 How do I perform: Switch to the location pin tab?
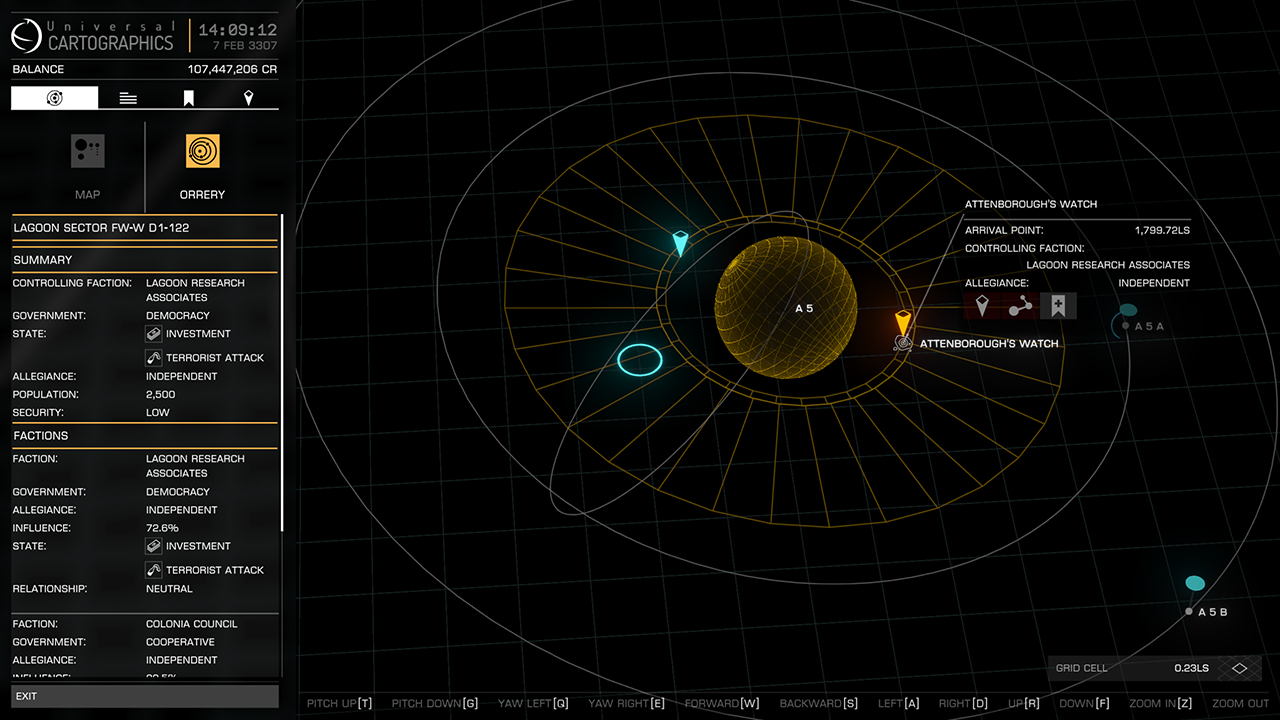tap(248, 98)
